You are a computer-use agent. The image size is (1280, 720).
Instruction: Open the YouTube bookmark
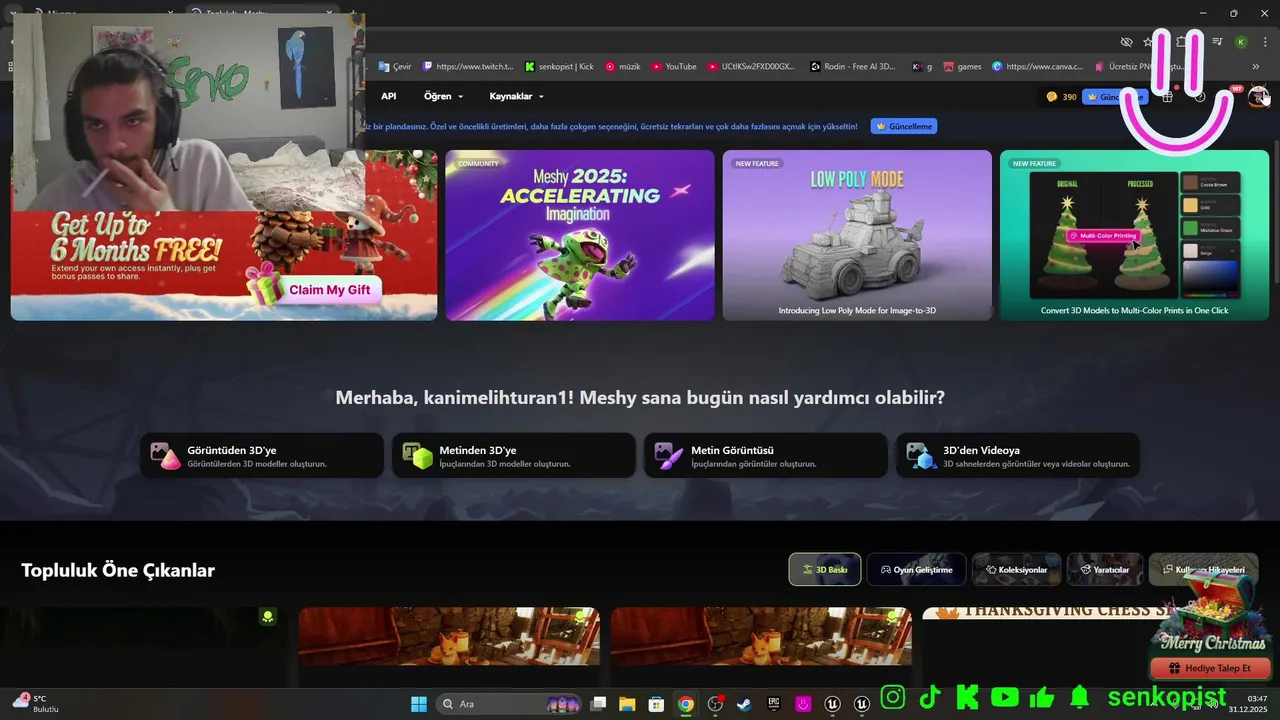(674, 67)
